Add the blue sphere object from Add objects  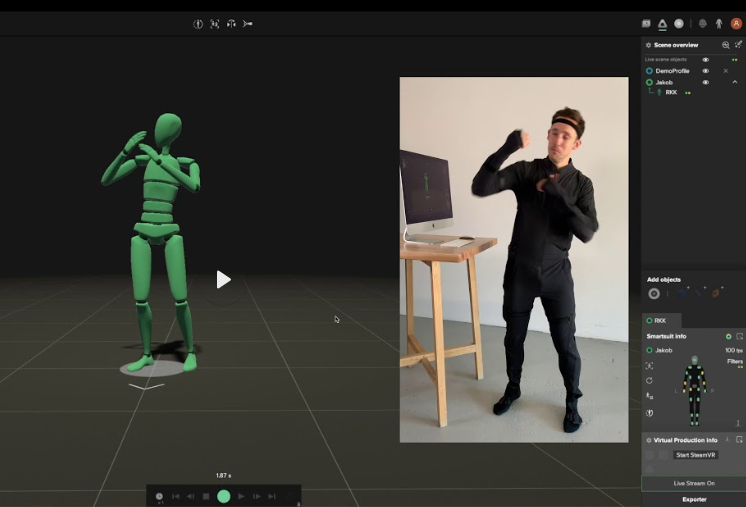click(683, 292)
